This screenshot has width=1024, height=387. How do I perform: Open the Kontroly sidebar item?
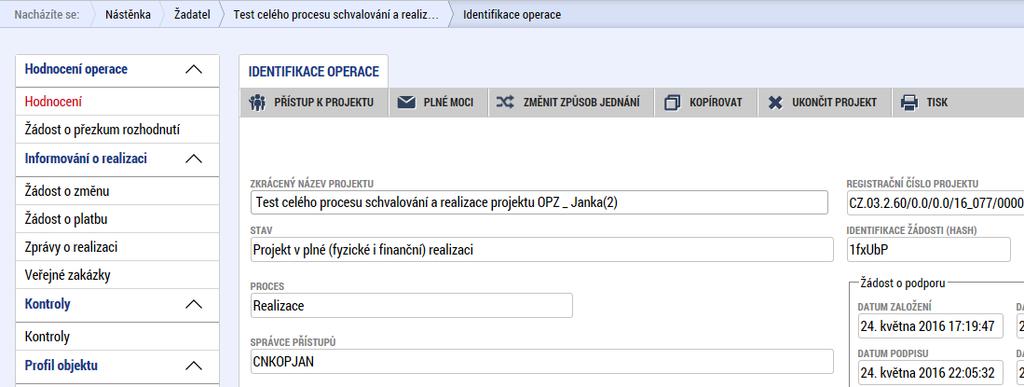117,337
